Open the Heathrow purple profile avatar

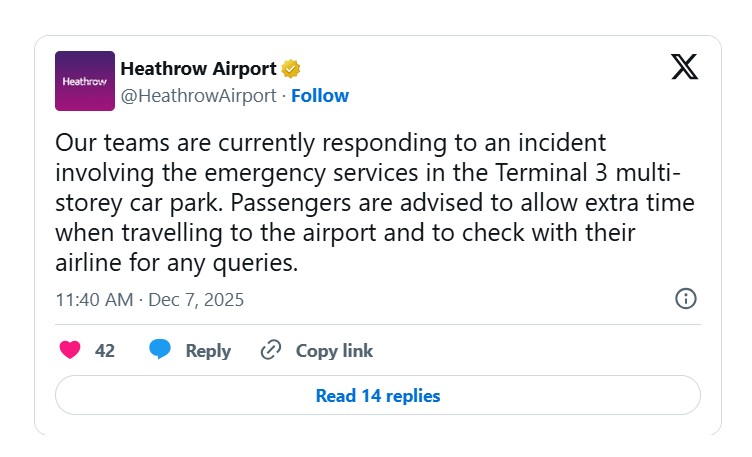pyautogui.click(x=84, y=81)
